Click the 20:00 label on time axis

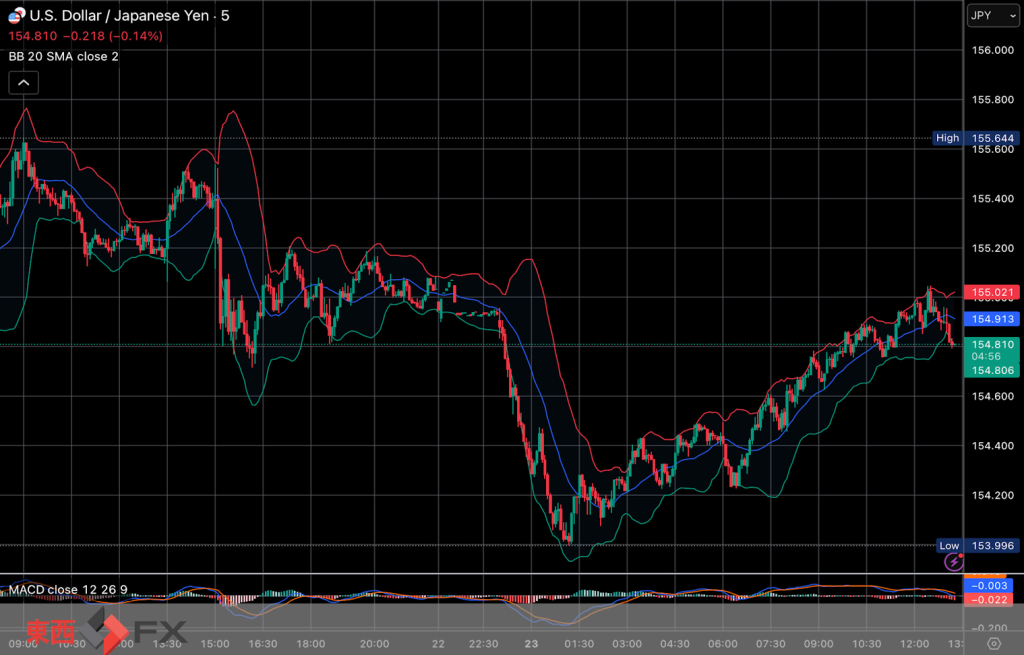[374, 643]
